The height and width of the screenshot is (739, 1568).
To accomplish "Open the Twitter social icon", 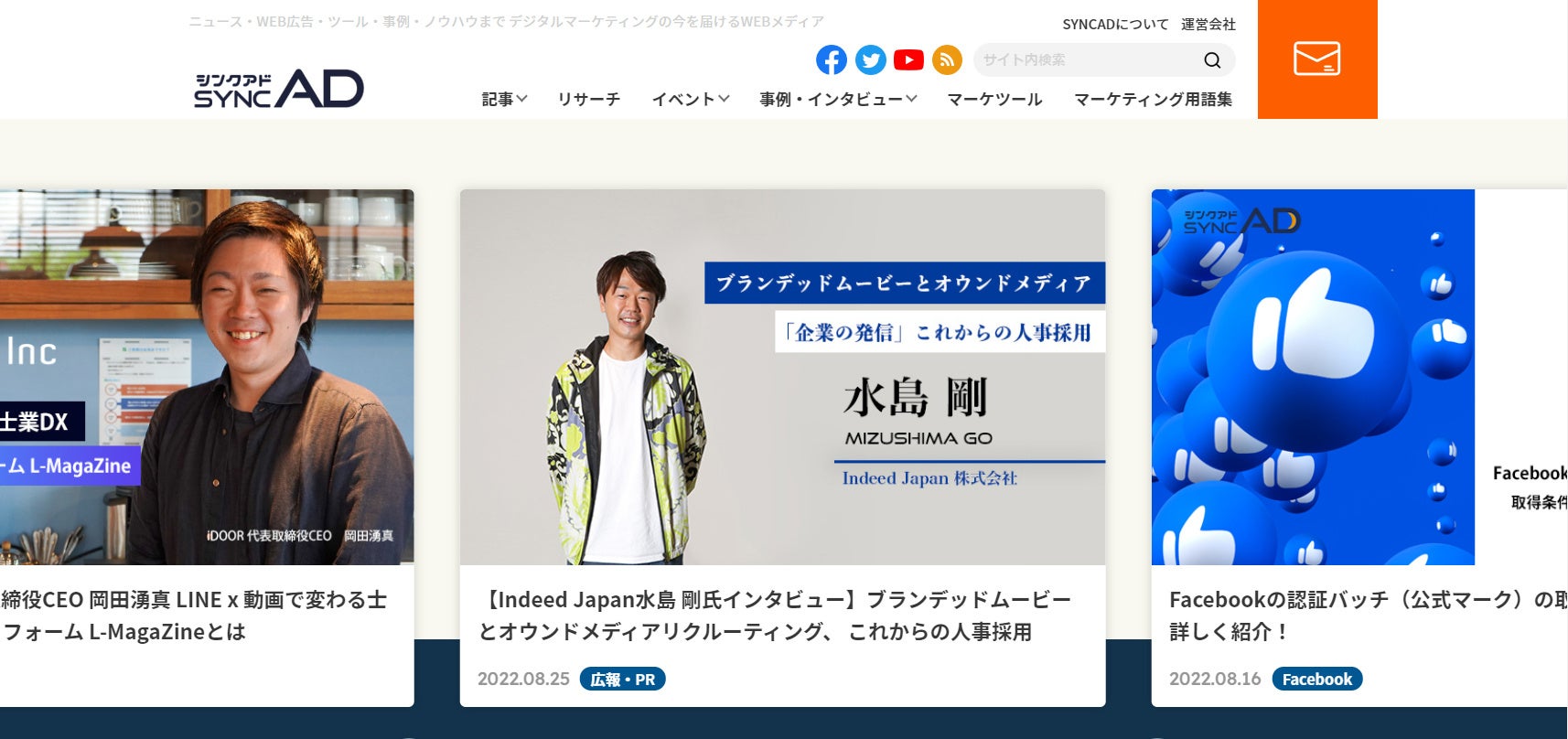I will point(870,60).
